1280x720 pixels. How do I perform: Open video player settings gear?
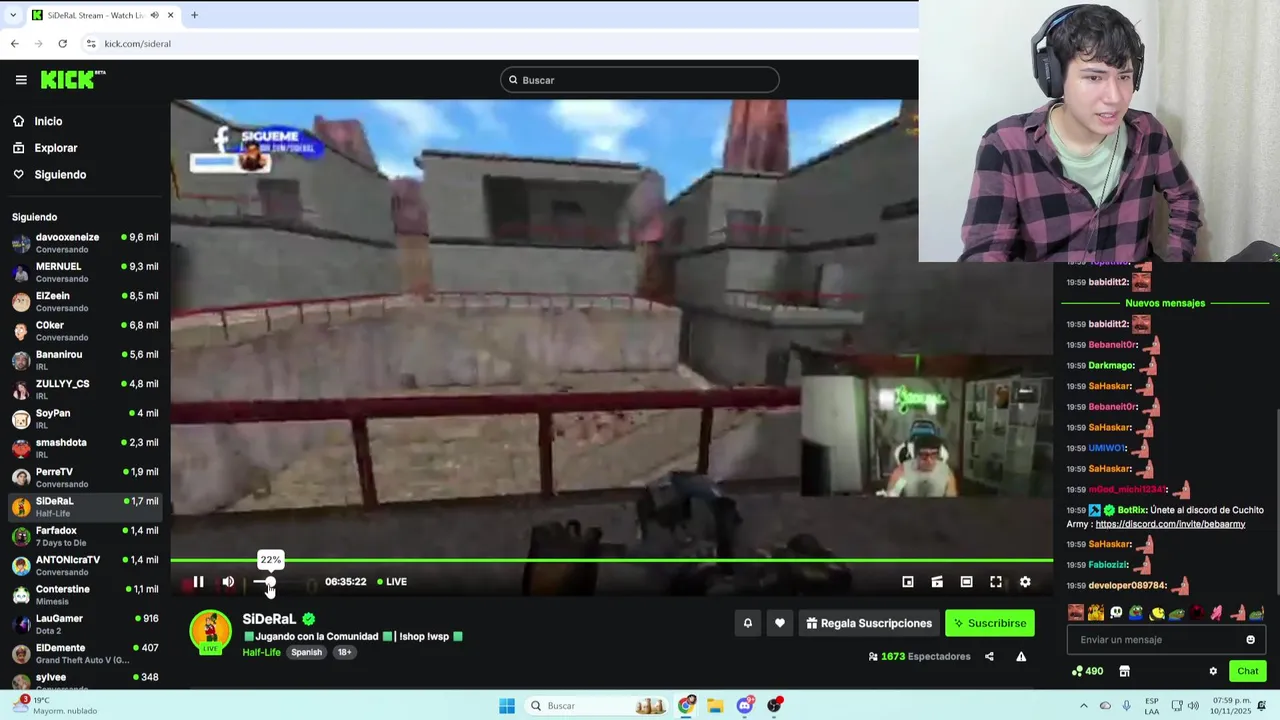(1025, 582)
